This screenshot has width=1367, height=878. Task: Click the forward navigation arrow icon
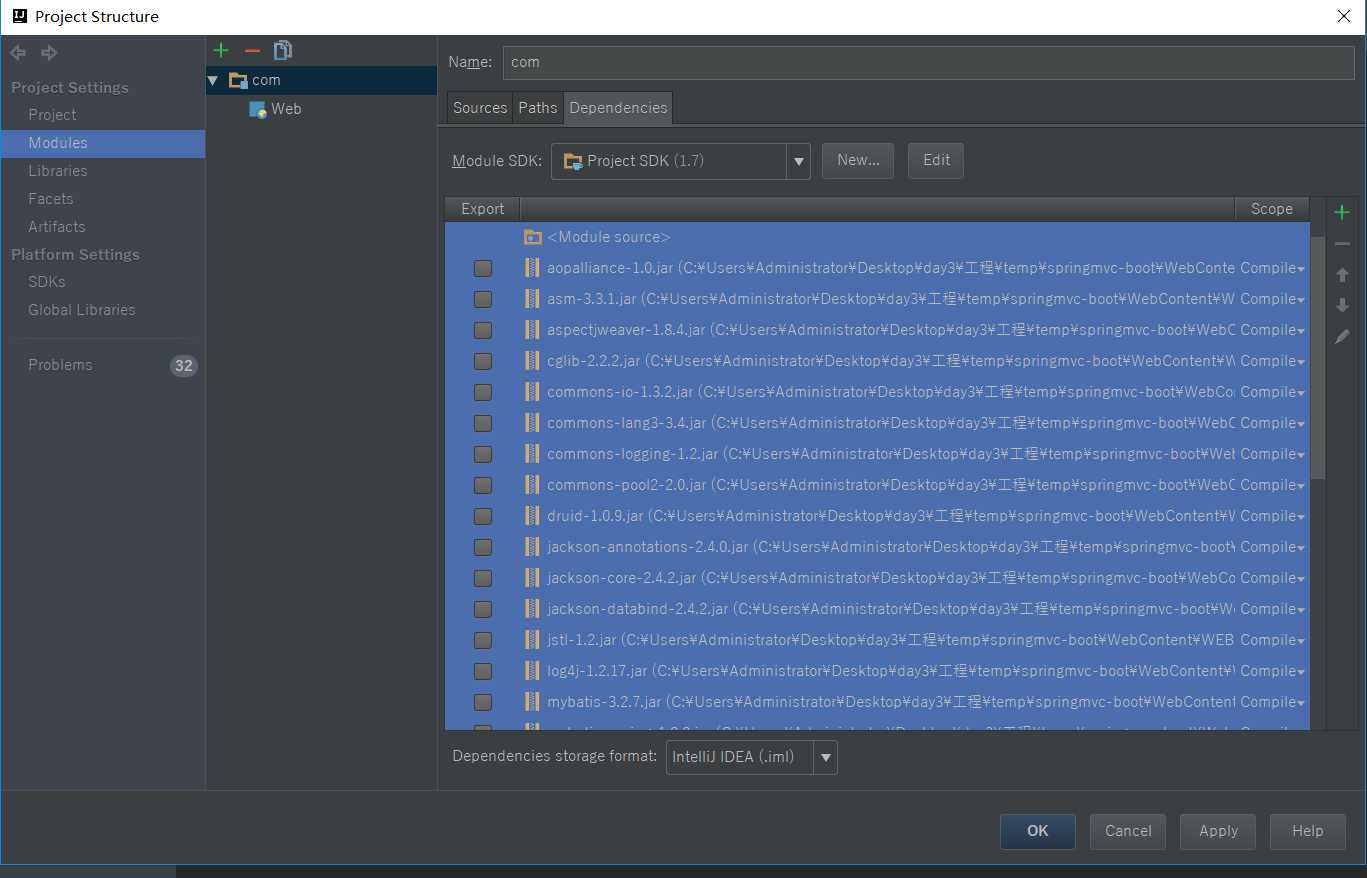(x=49, y=53)
